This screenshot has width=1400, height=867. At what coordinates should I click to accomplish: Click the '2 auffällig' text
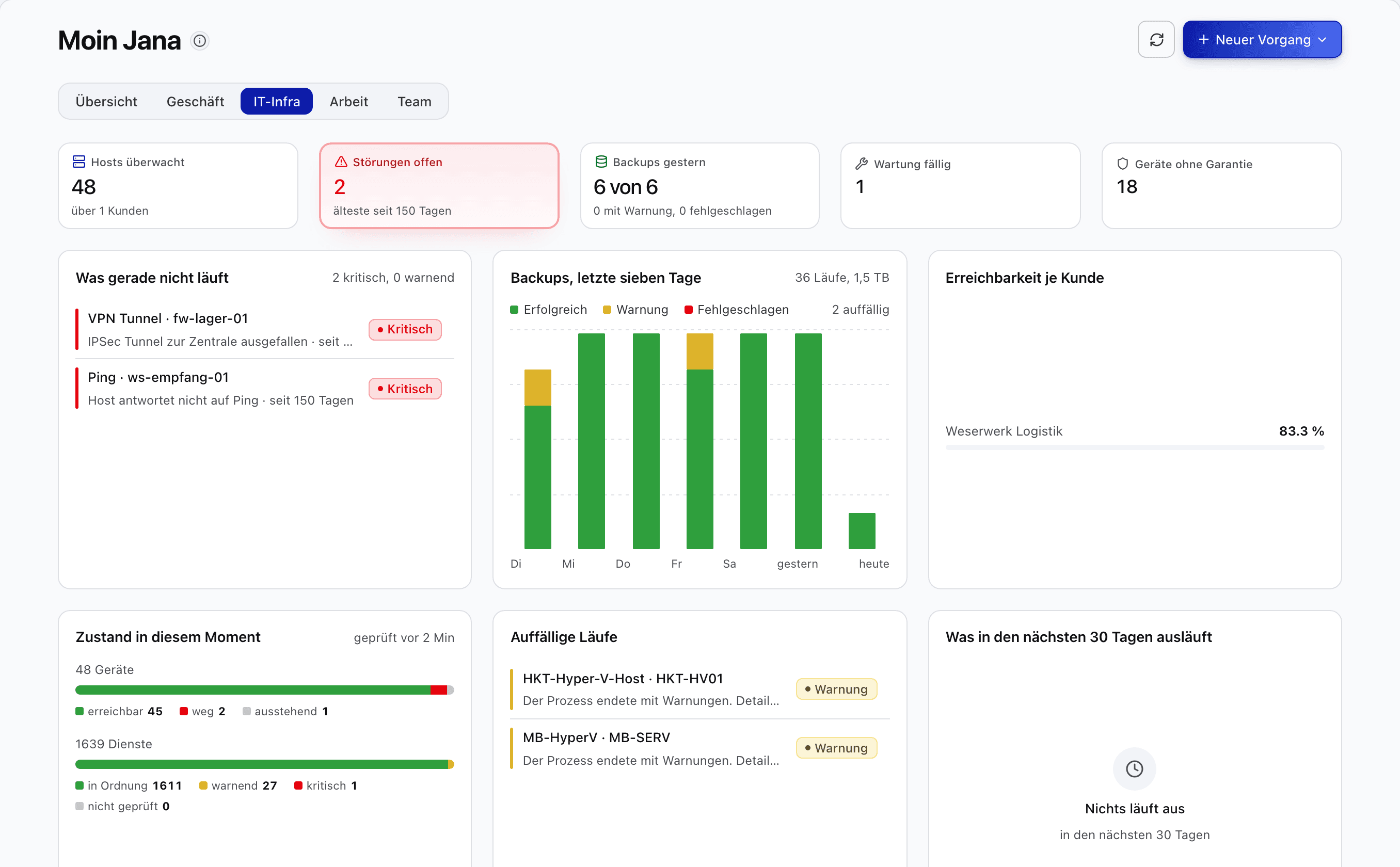click(861, 310)
